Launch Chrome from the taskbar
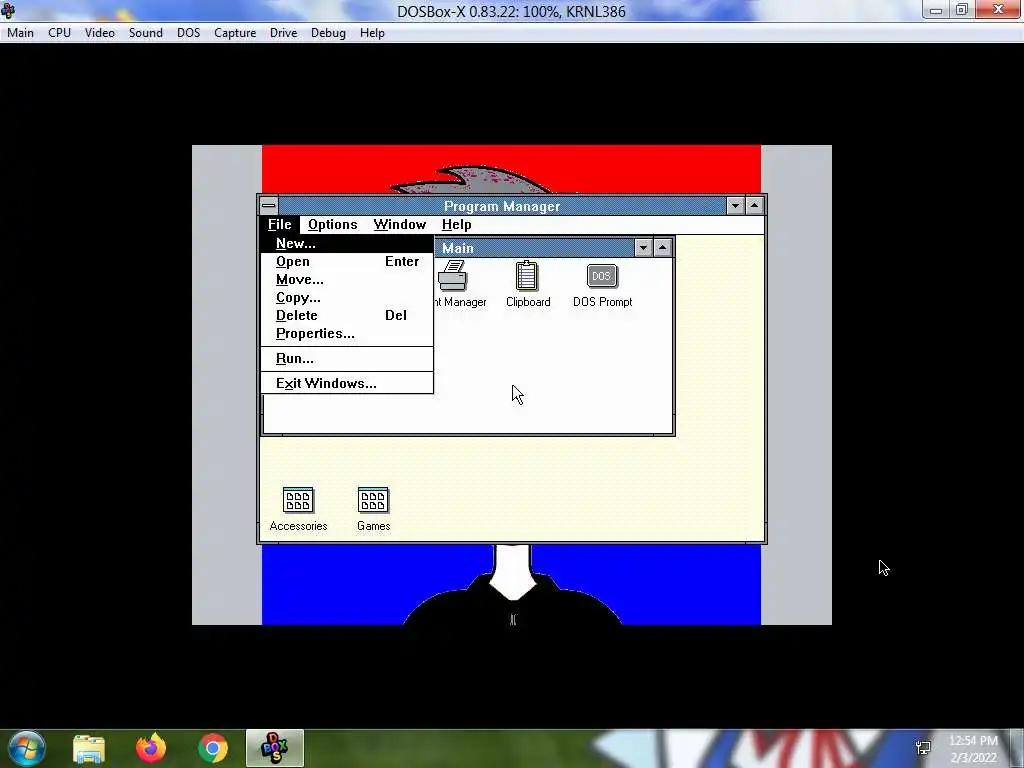1024x768 pixels. (213, 748)
